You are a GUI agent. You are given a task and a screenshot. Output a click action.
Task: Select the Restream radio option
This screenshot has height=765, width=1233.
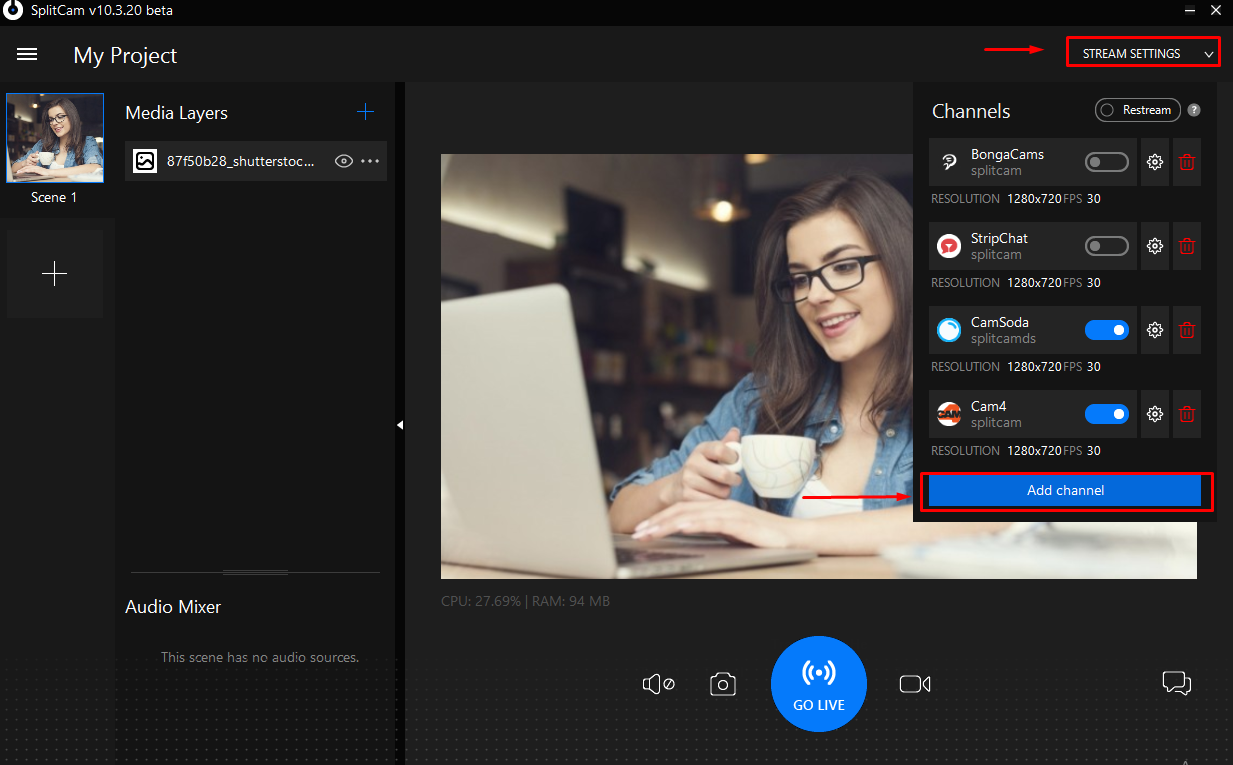(x=1107, y=111)
